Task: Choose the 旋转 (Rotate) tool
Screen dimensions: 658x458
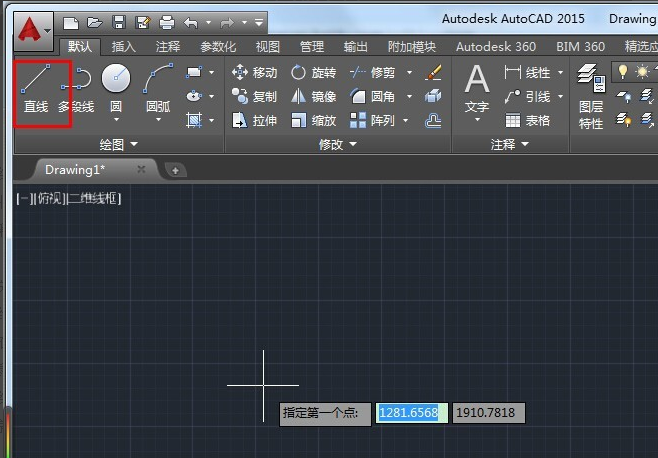Action: (313, 72)
